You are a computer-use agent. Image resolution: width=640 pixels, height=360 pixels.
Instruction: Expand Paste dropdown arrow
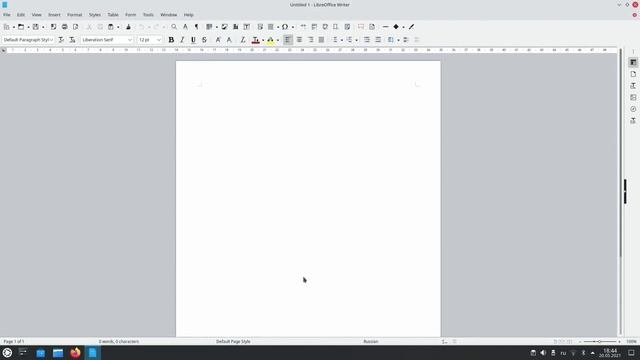point(118,27)
